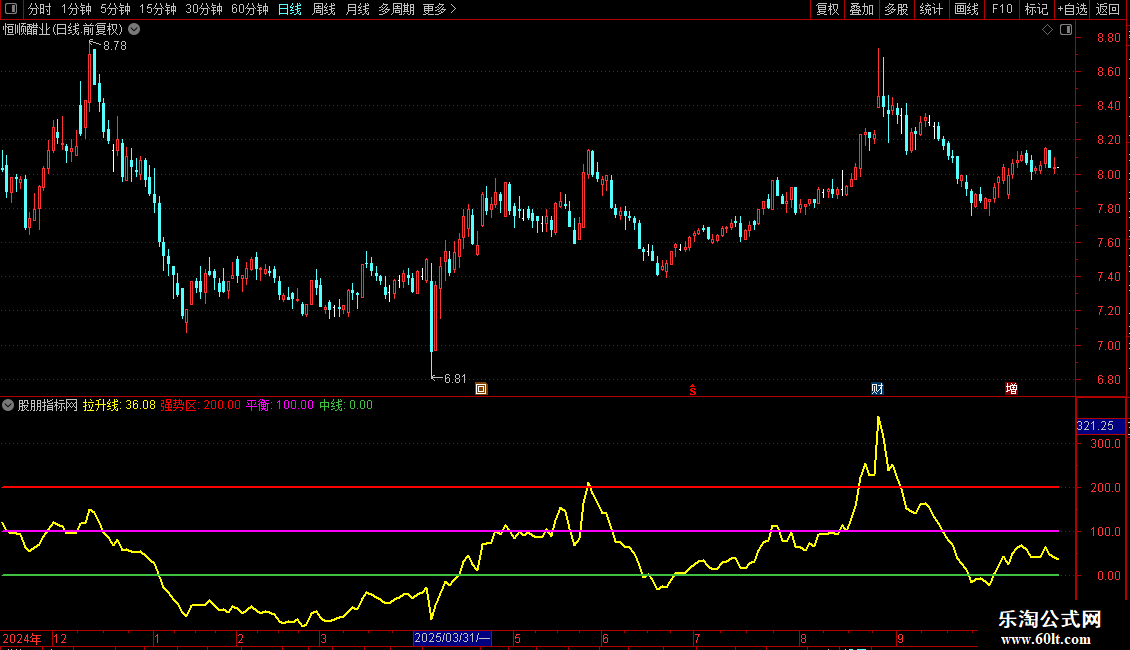
Task: Click the 2025/03/31 date marker on timeline
Action: 453,638
